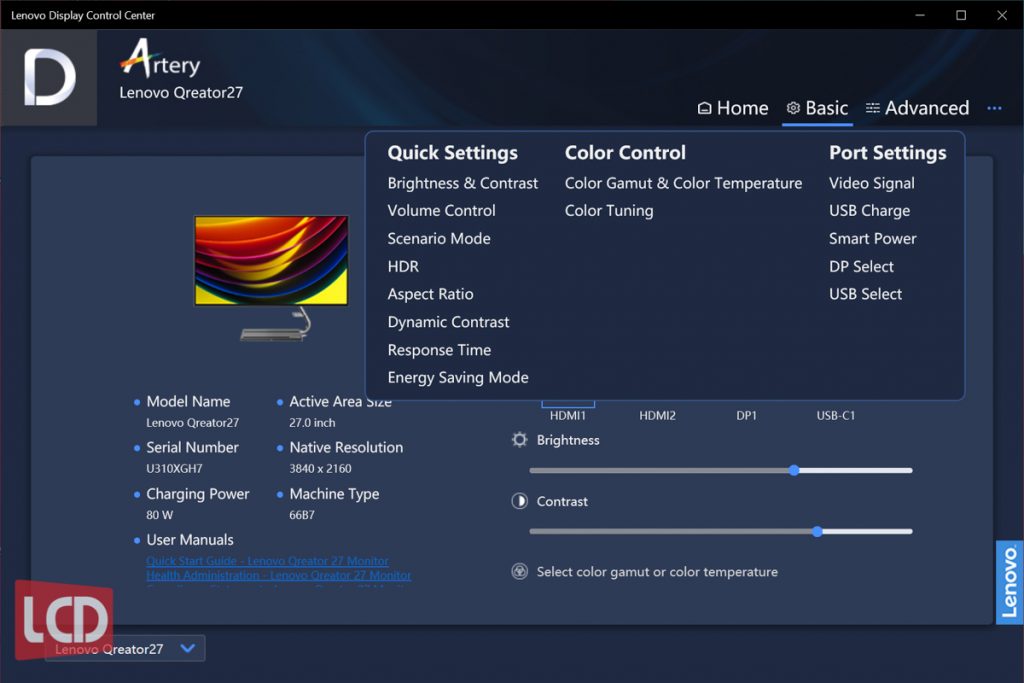Click the Port Settings heading
Image resolution: width=1024 pixels, height=683 pixels.
(x=888, y=153)
